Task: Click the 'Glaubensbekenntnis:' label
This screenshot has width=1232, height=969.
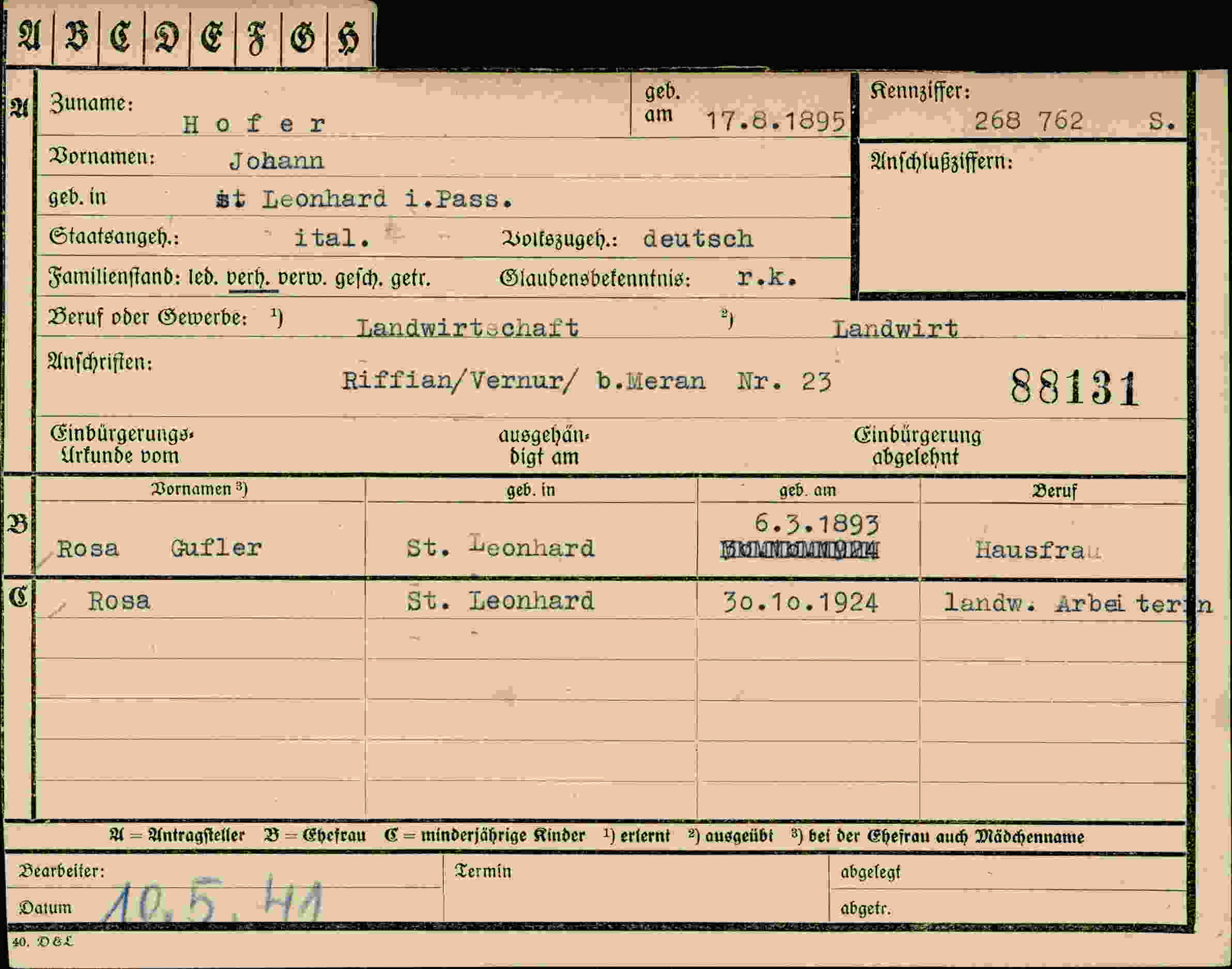Action: (595, 278)
